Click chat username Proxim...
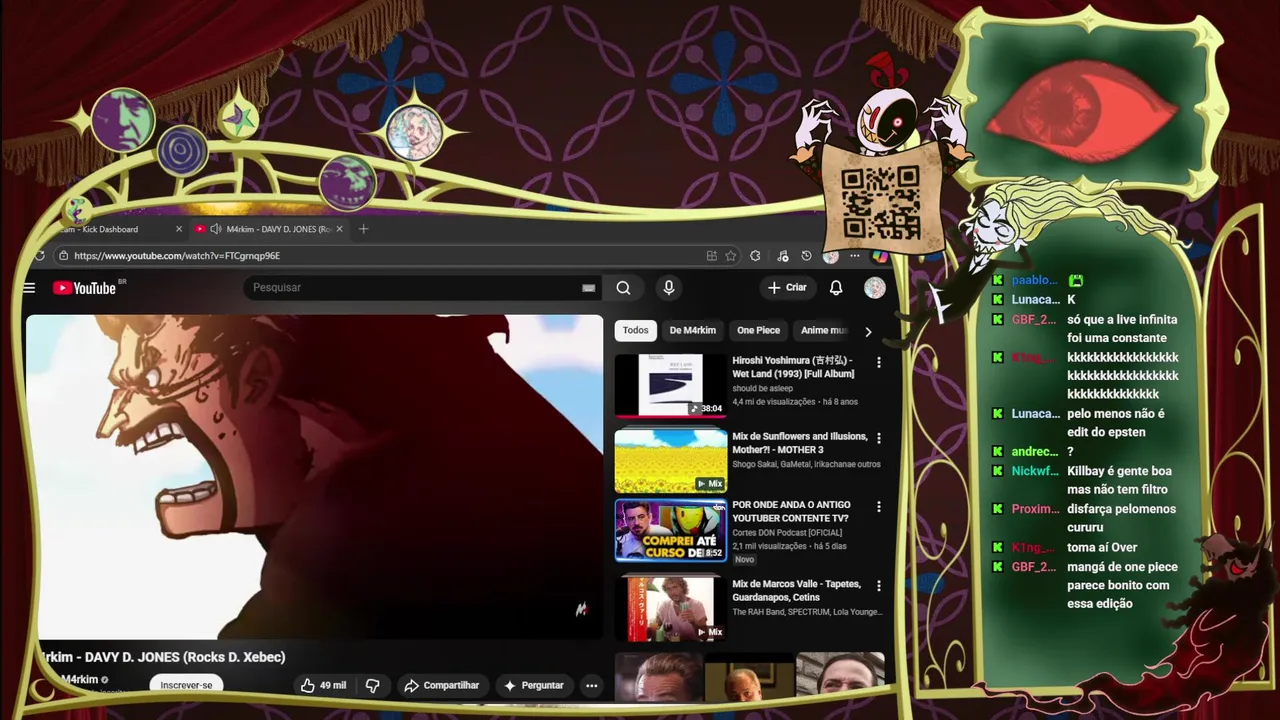Image resolution: width=1280 pixels, height=720 pixels. [1035, 509]
